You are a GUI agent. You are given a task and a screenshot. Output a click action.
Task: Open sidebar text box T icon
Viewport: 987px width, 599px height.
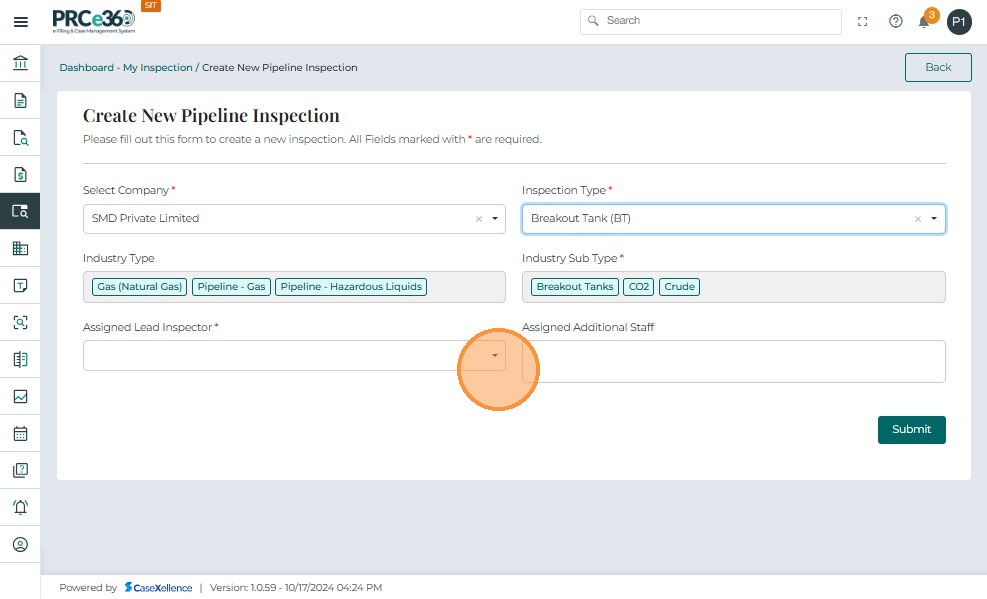point(20,285)
